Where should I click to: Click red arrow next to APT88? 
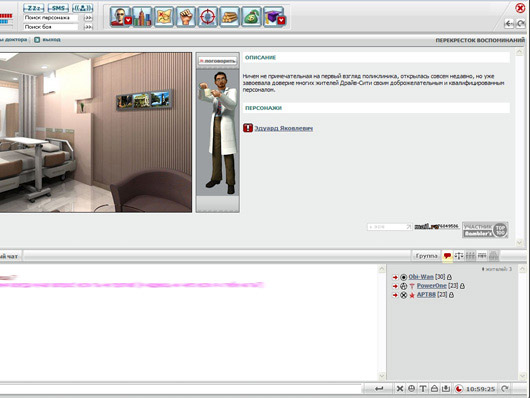(x=395, y=295)
